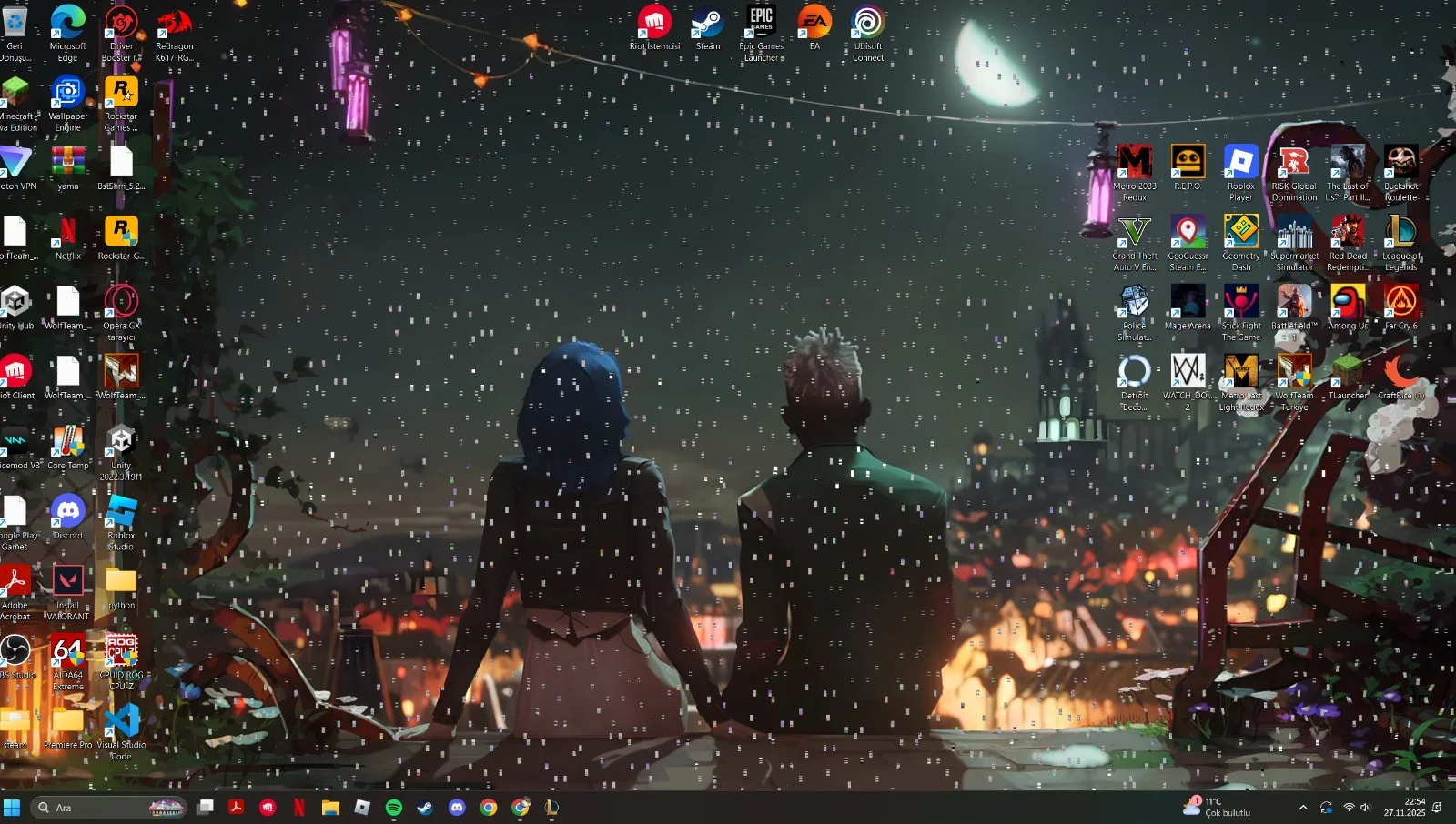Click the Ara search box in the taskbar
Viewport: 1456px width, 824px height.
click(108, 808)
